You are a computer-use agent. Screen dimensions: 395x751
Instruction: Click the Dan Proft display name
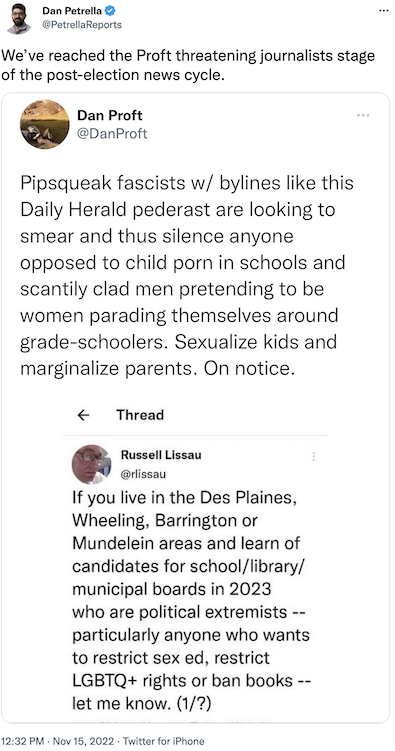click(110, 115)
